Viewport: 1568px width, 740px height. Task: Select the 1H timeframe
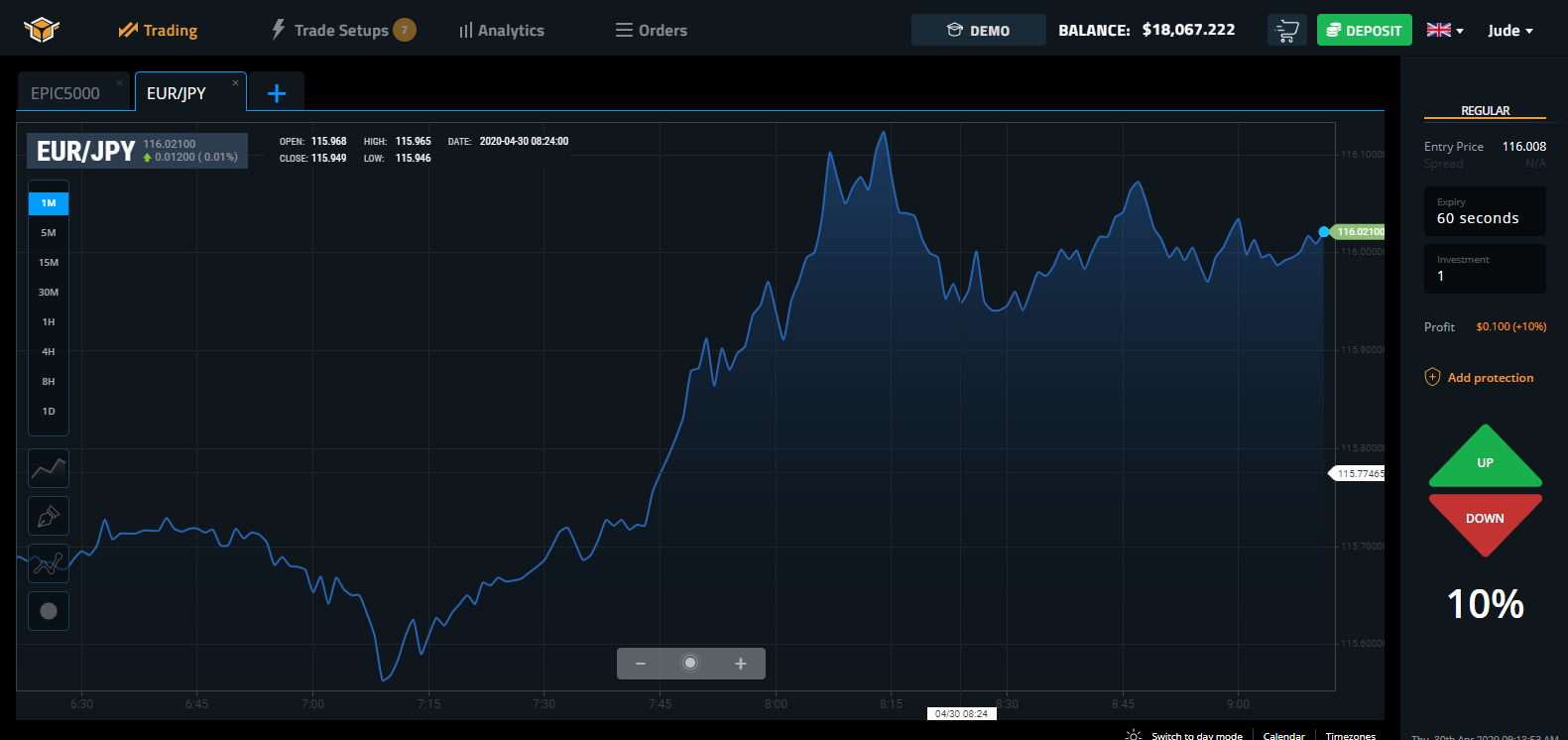(x=49, y=321)
